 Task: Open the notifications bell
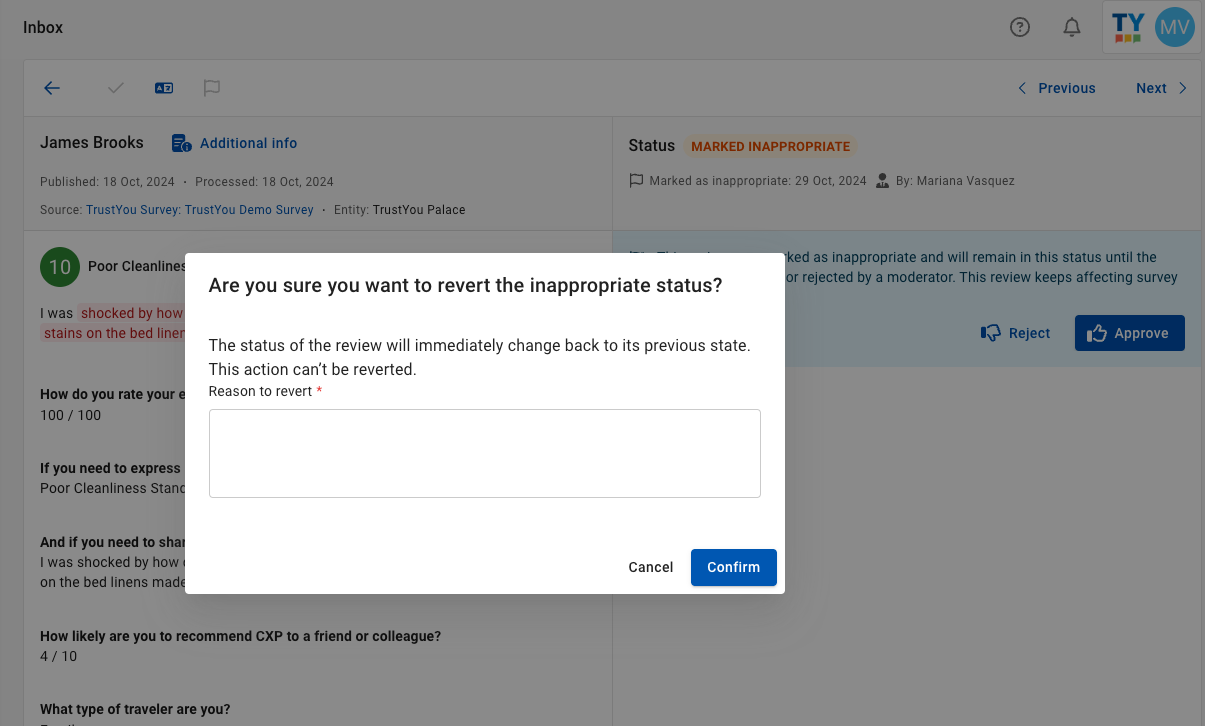[1072, 27]
